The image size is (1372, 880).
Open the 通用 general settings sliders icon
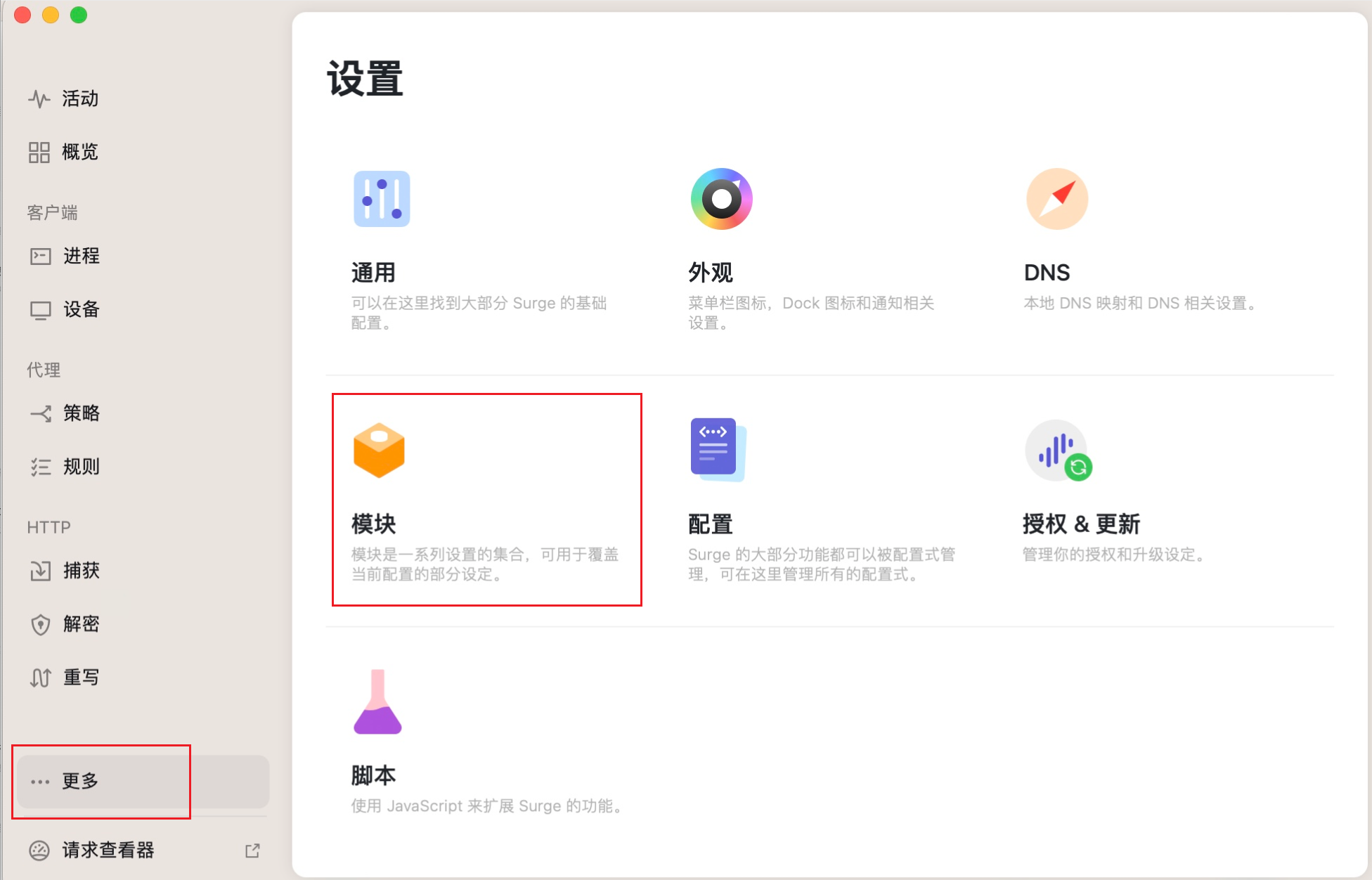coord(382,199)
